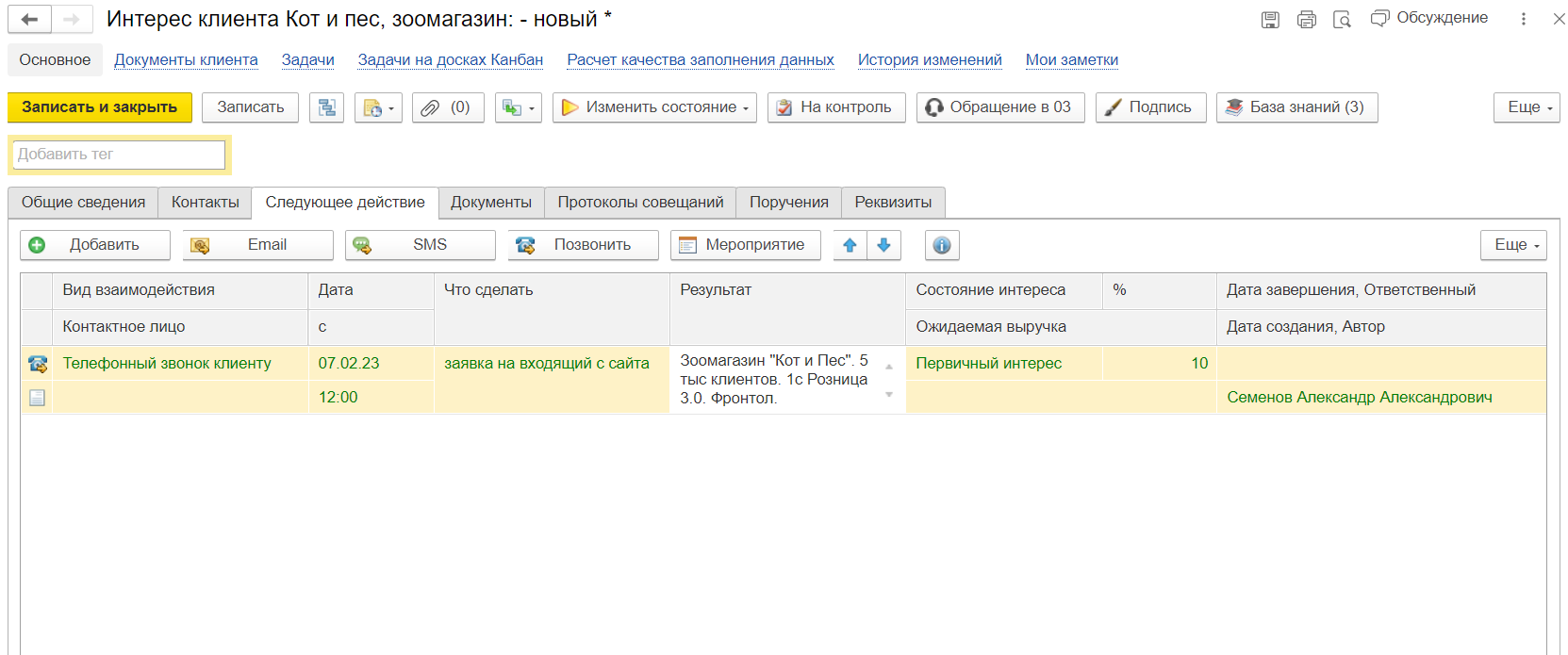This screenshot has width=1568, height=655.
Task: Open the Задачи link
Action: click(x=307, y=59)
